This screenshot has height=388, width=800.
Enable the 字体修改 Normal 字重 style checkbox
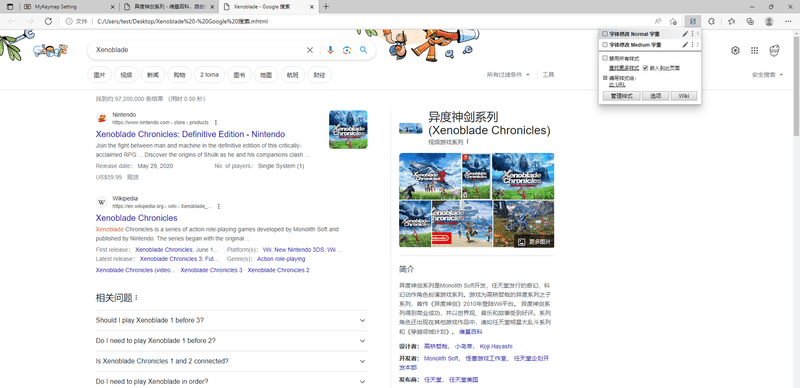coord(605,34)
